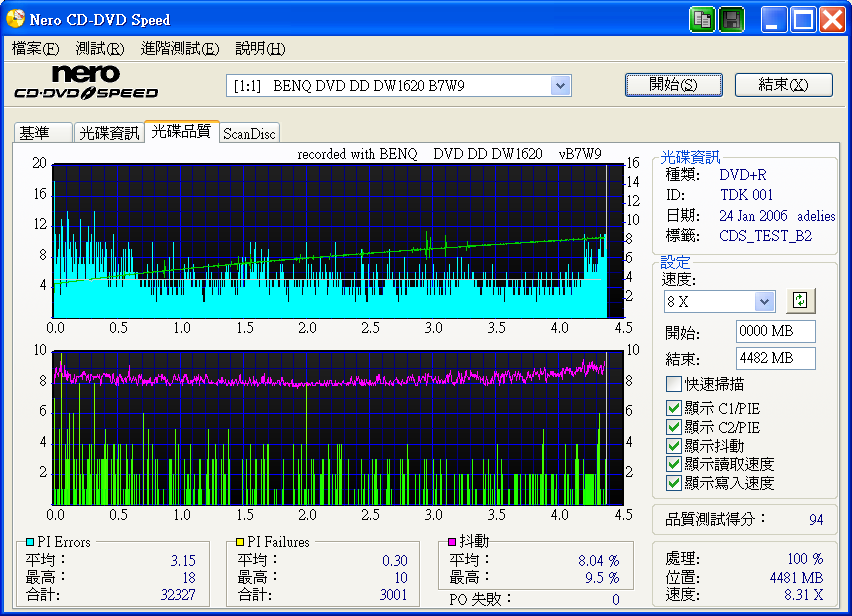Click the cyan PI Errors legend swatch
This screenshot has height=616, width=852.
coord(30,542)
